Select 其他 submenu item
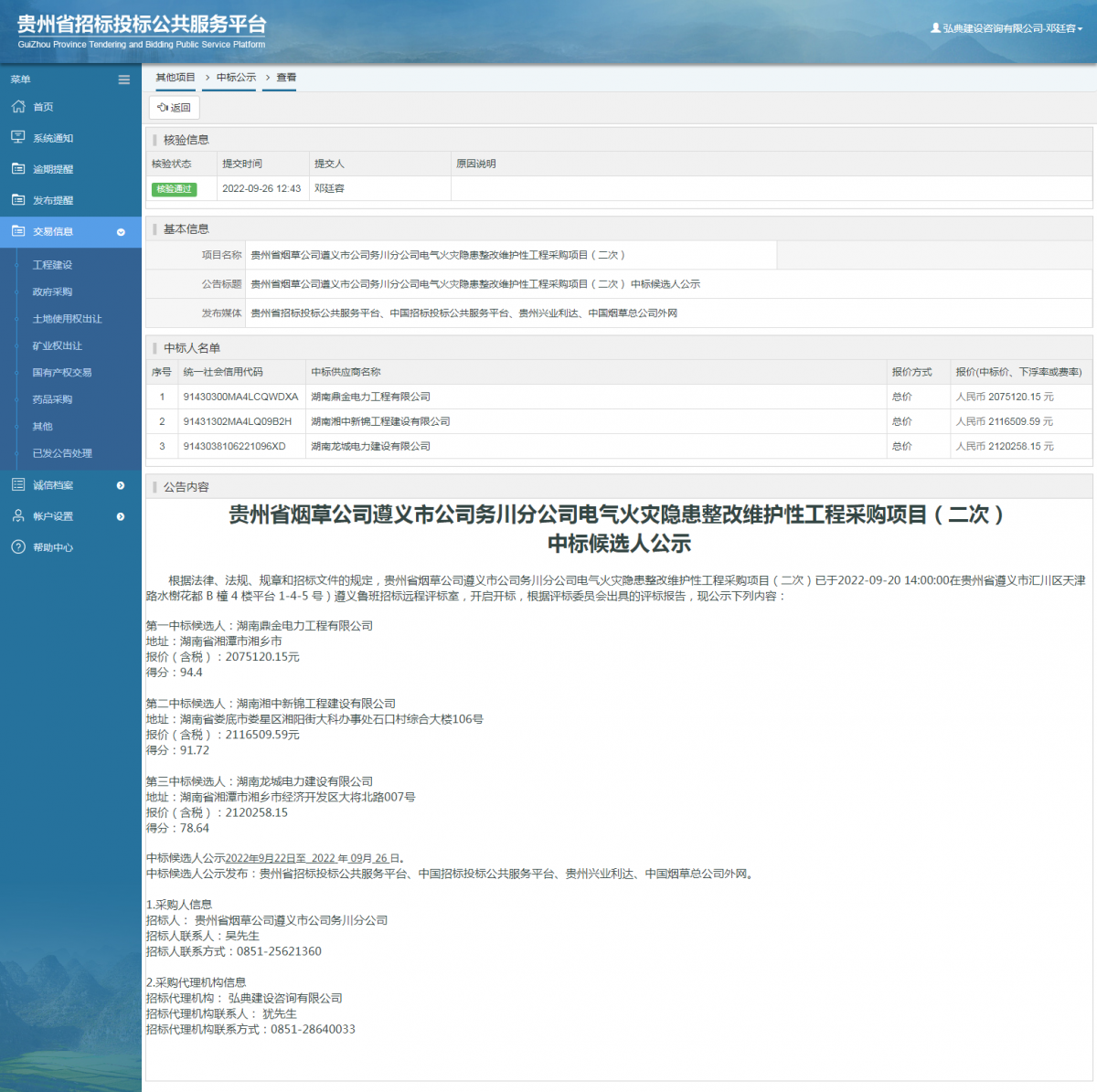The image size is (1097, 1092). tap(43, 427)
